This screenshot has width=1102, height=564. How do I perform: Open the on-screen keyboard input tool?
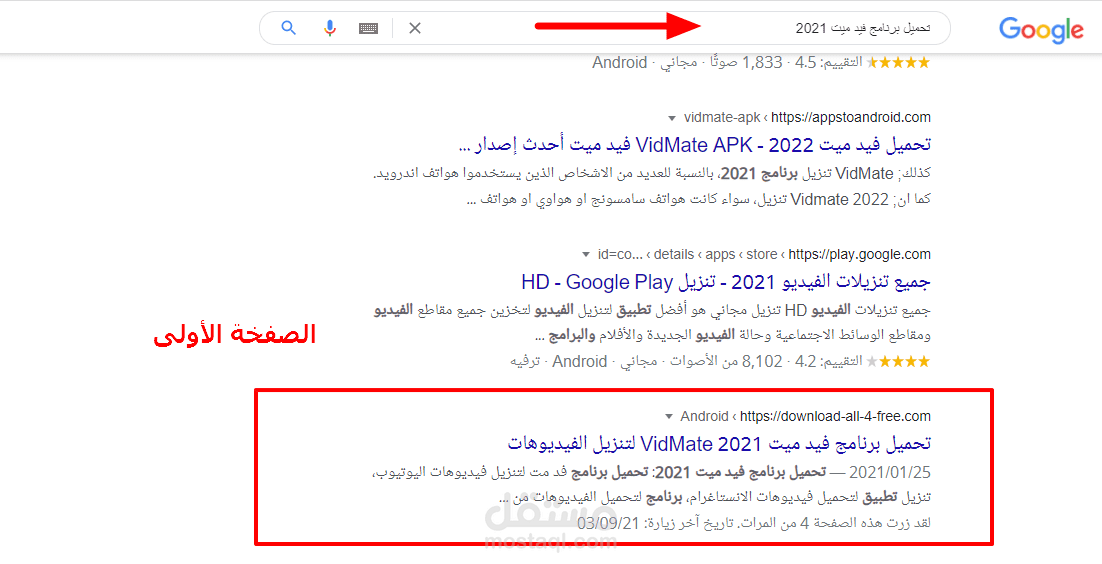368,28
